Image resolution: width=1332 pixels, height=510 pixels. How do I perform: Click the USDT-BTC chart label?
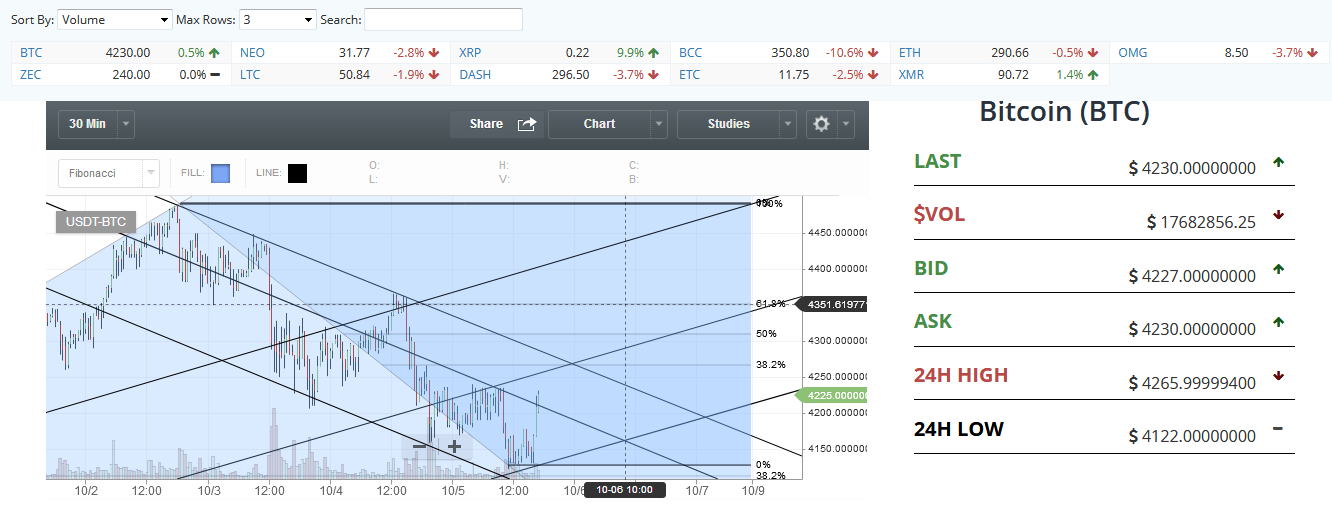click(94, 222)
